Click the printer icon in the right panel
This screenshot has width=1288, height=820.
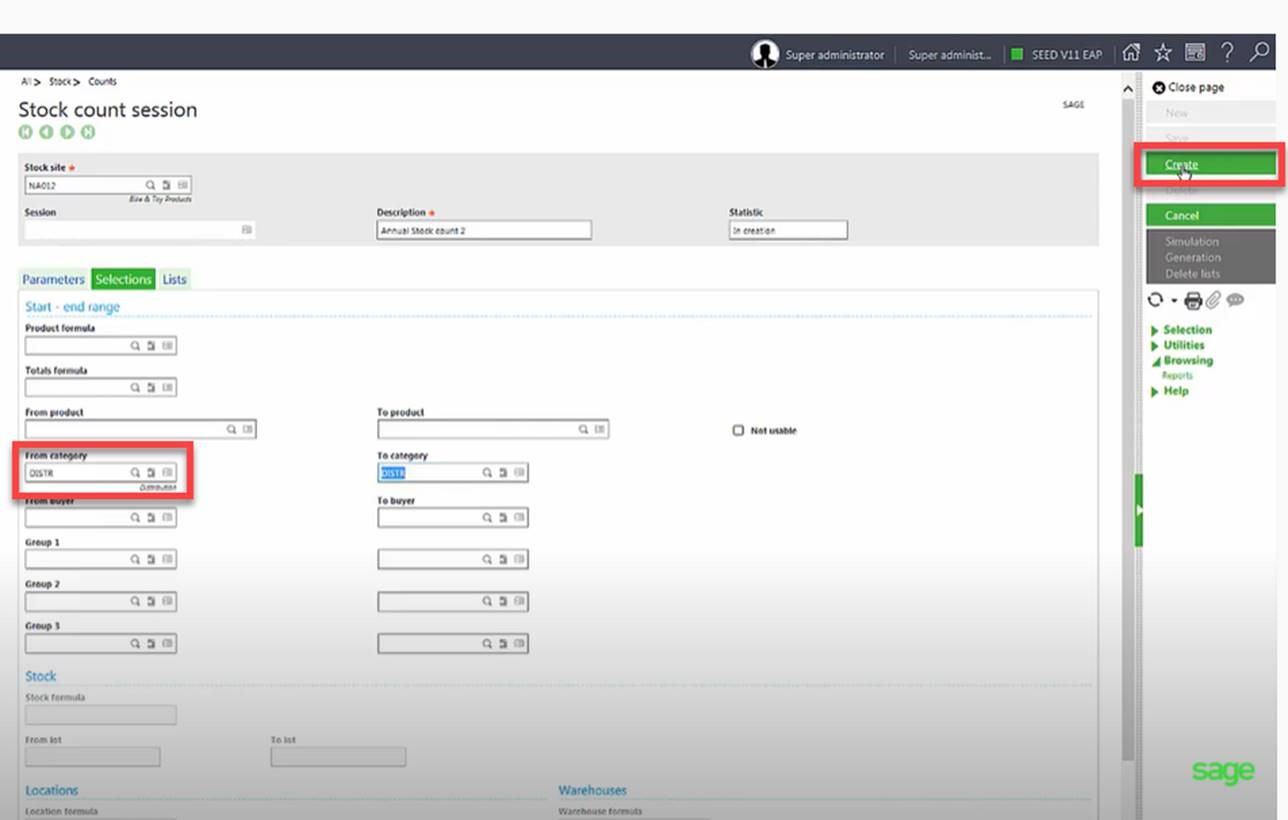[1194, 300]
